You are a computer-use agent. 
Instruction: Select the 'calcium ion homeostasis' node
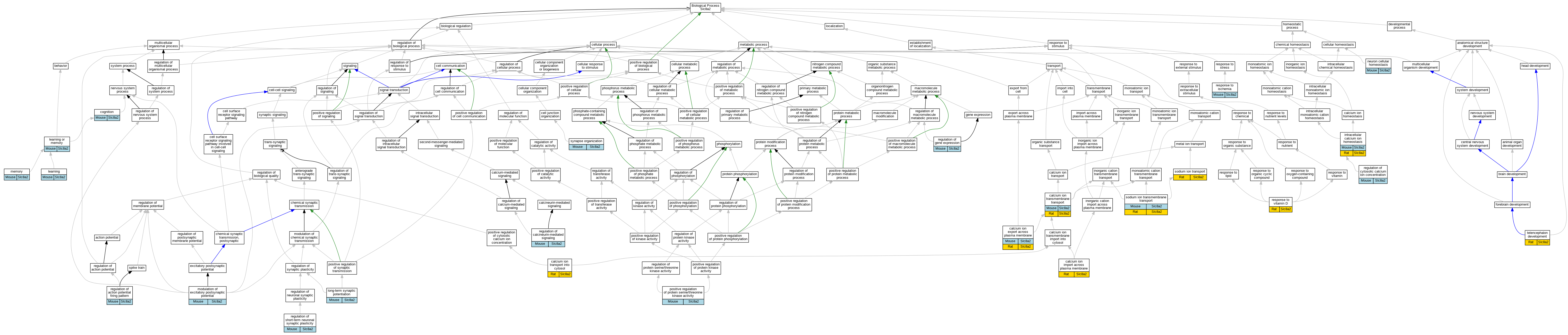click(1352, 115)
